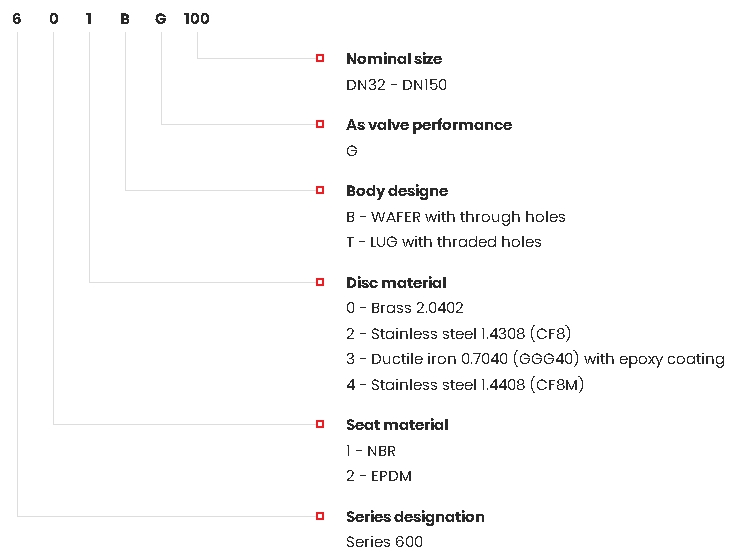Click the "Body designe" heading
Image resolution: width=742 pixels, height=557 pixels.
pyautogui.click(x=397, y=191)
